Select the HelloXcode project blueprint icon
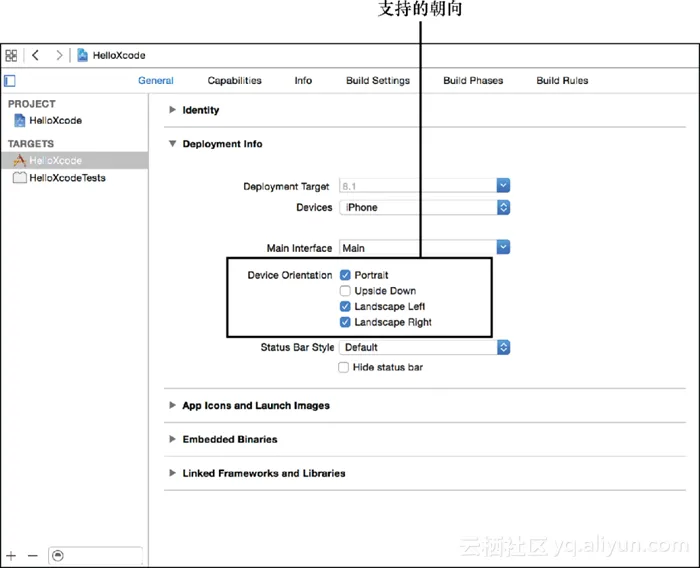This screenshot has width=700, height=568. (x=20, y=120)
